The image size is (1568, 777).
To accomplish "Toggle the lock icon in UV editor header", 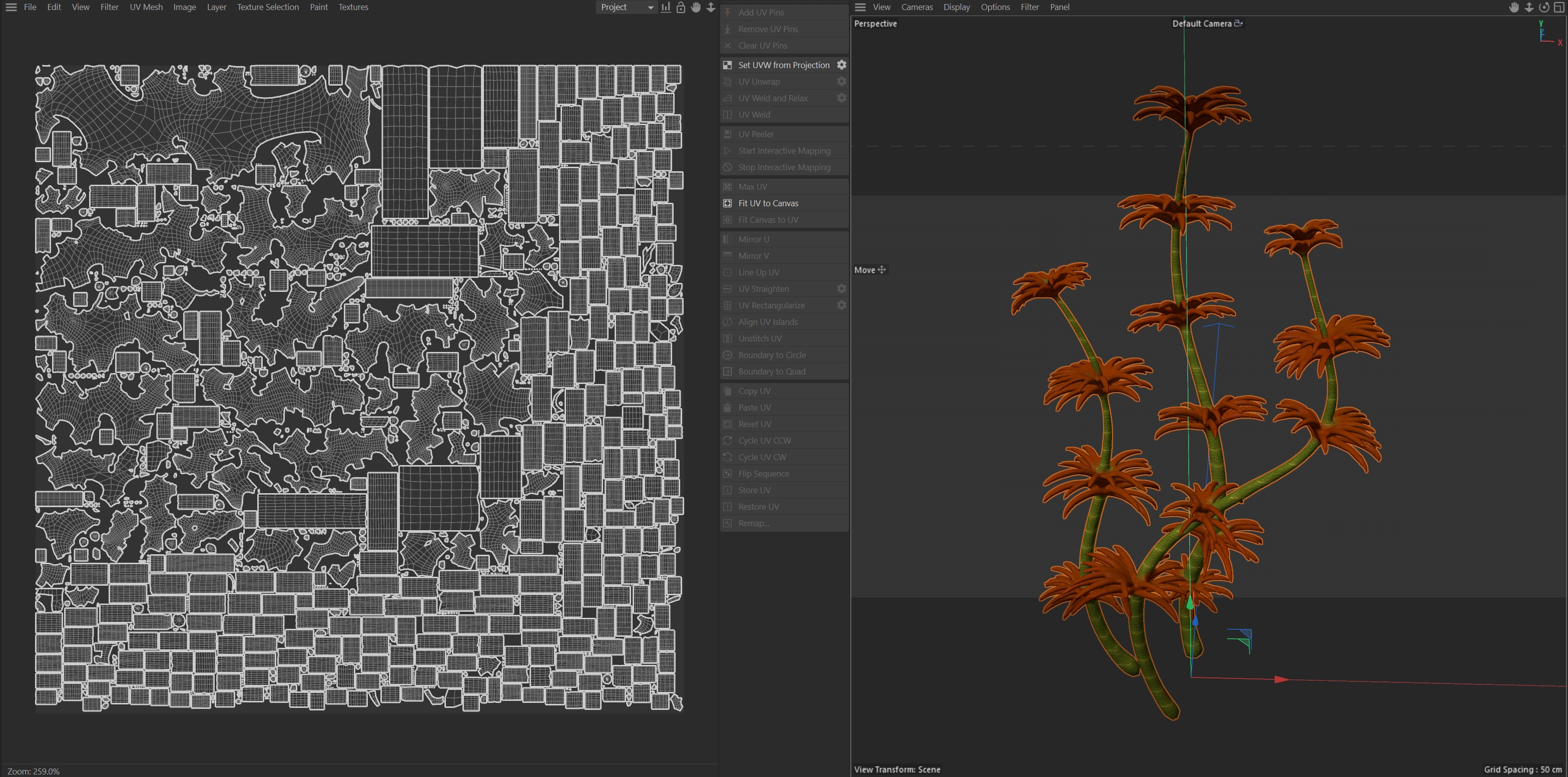I will pyautogui.click(x=681, y=8).
